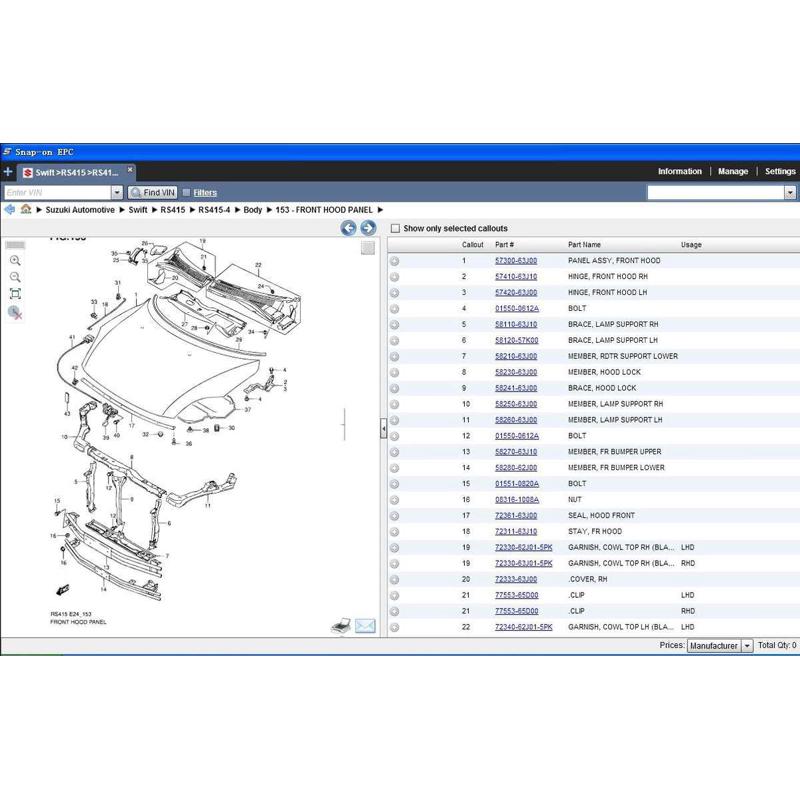Open part number 58270-63J10
Screen dimensions: 800x800
coord(516,452)
